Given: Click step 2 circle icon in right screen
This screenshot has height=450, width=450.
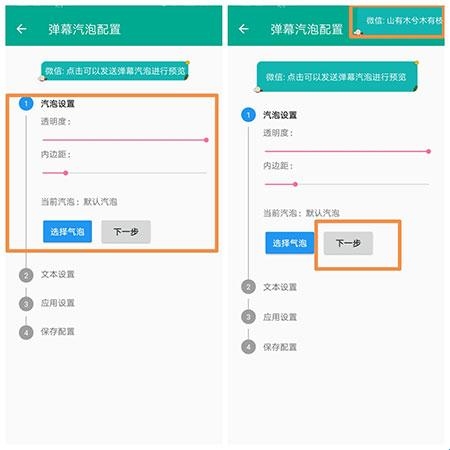Looking at the screenshot, I should [x=248, y=287].
